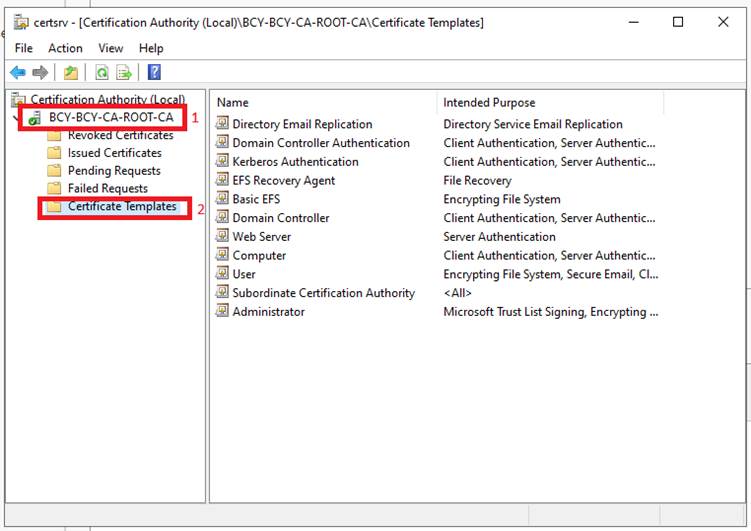
Task: Click the Export List toolbar icon
Action: click(124, 73)
